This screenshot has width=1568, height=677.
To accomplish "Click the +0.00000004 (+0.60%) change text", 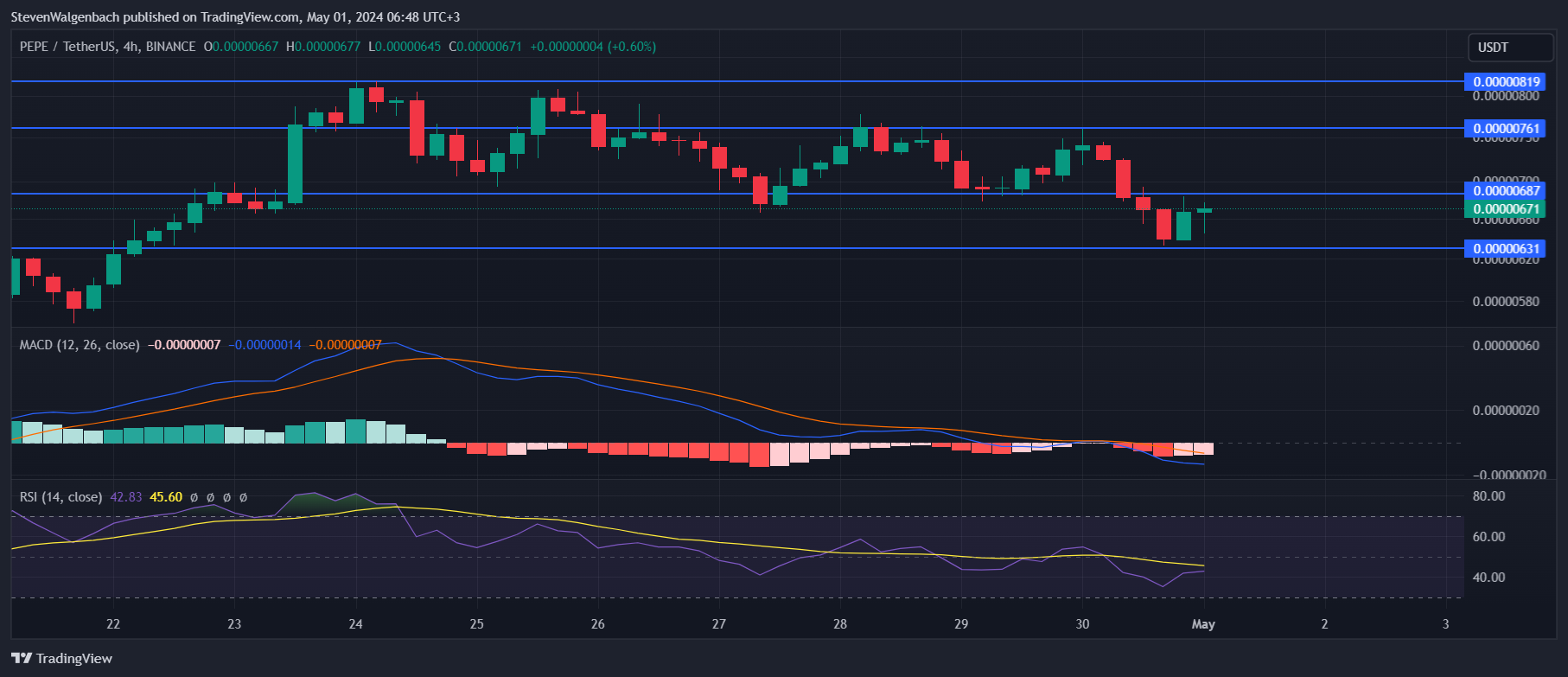I will (x=593, y=47).
